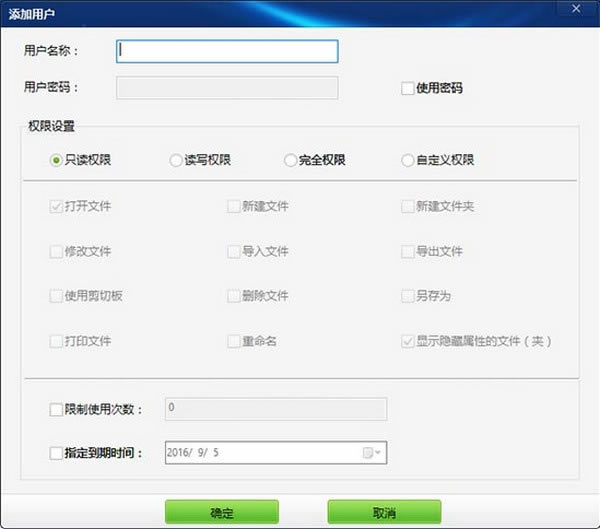Click the 用户名称 input field
Viewport: 600px width, 529px height.
[x=227, y=51]
